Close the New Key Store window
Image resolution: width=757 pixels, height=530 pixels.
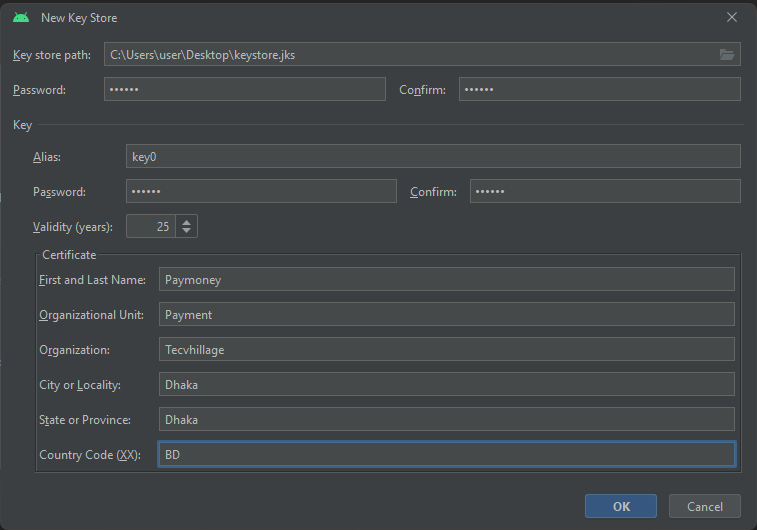pyautogui.click(x=732, y=17)
